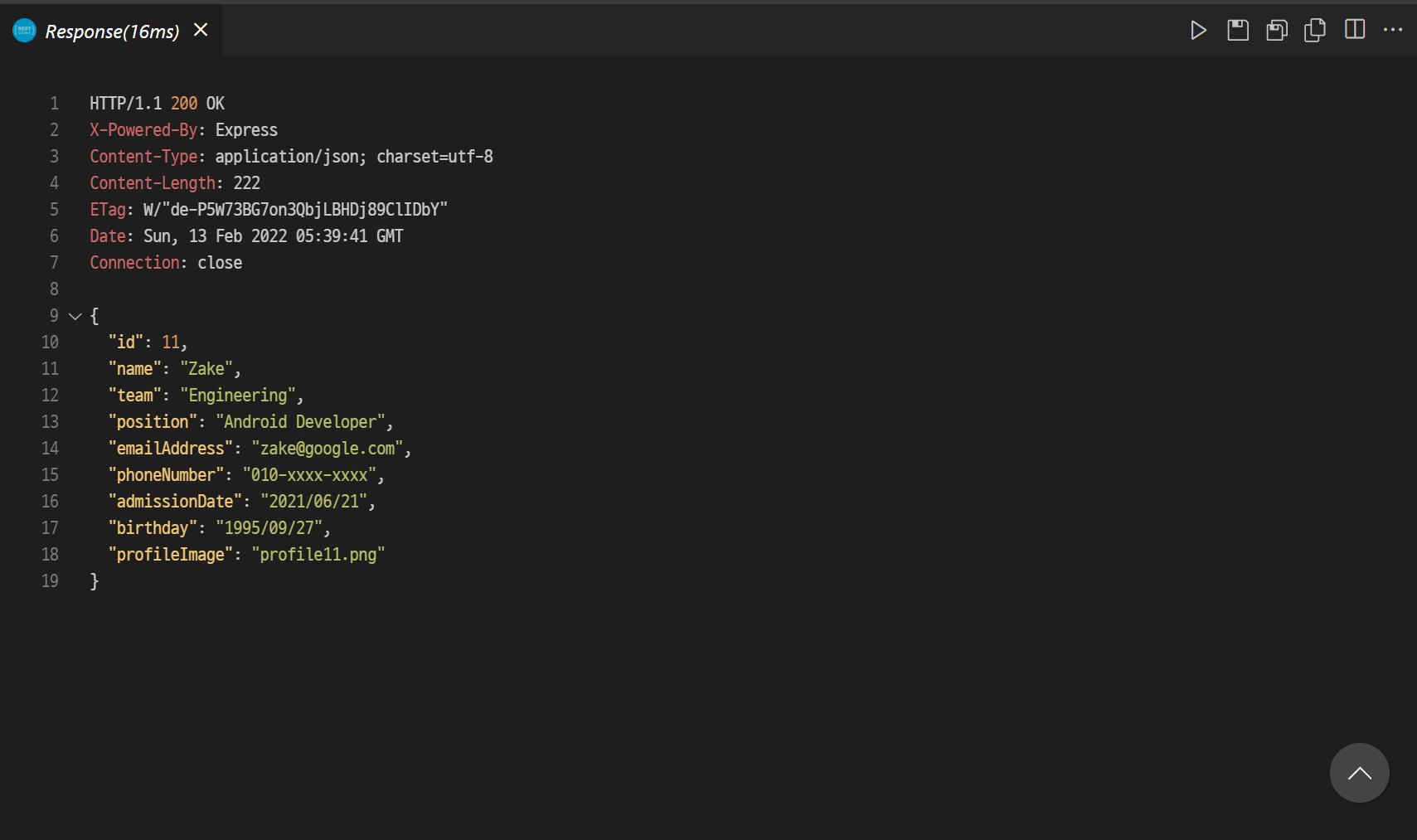Place cursor on the admissionDate value
The width and height of the screenshot is (1417, 840).
click(x=313, y=502)
